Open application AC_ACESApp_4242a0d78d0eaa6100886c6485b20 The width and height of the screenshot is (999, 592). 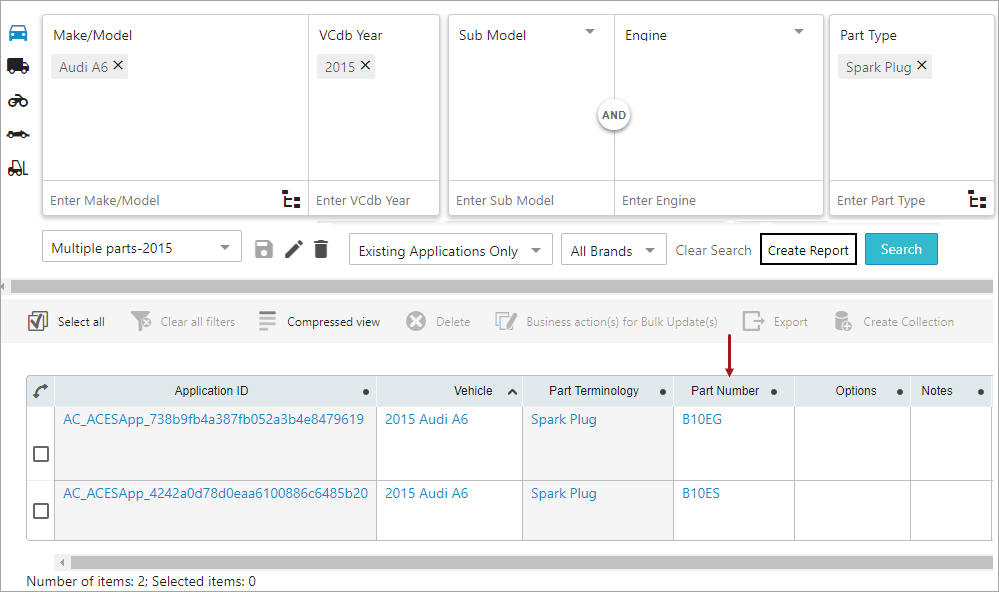(x=215, y=493)
